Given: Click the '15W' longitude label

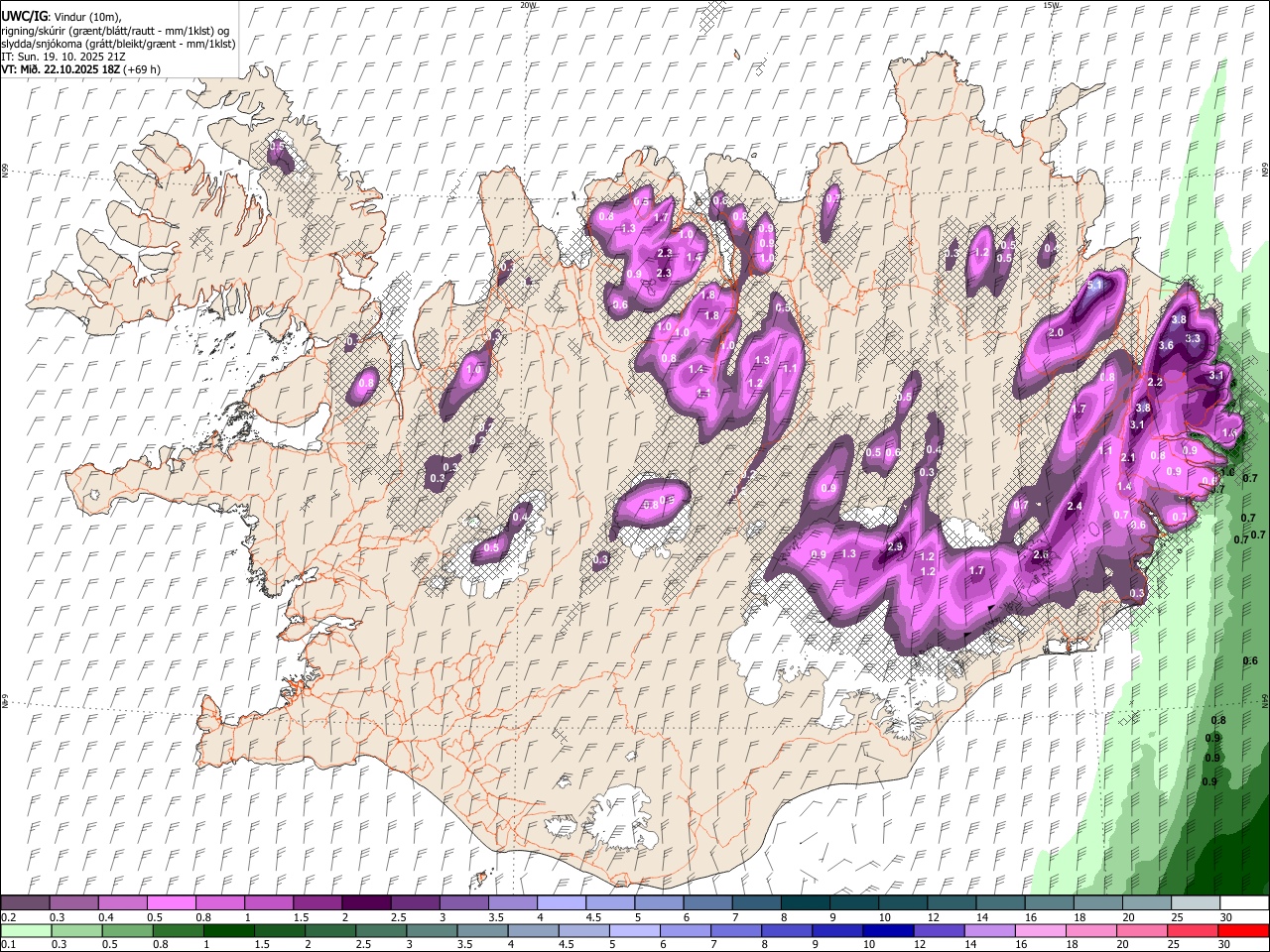Looking at the screenshot, I should (x=1051, y=5).
